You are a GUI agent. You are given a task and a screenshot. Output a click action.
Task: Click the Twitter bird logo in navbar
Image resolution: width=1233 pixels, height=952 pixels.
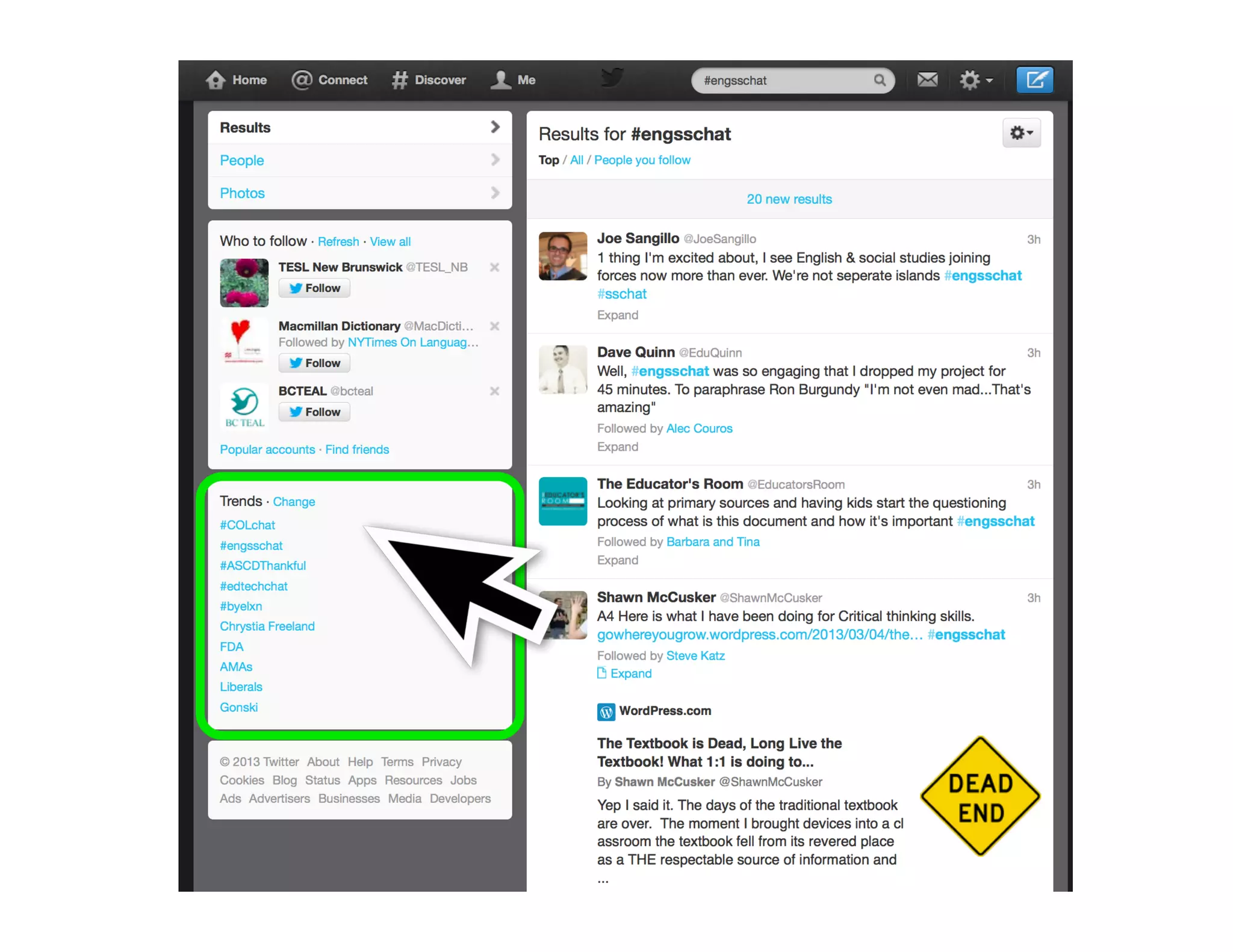coord(612,78)
